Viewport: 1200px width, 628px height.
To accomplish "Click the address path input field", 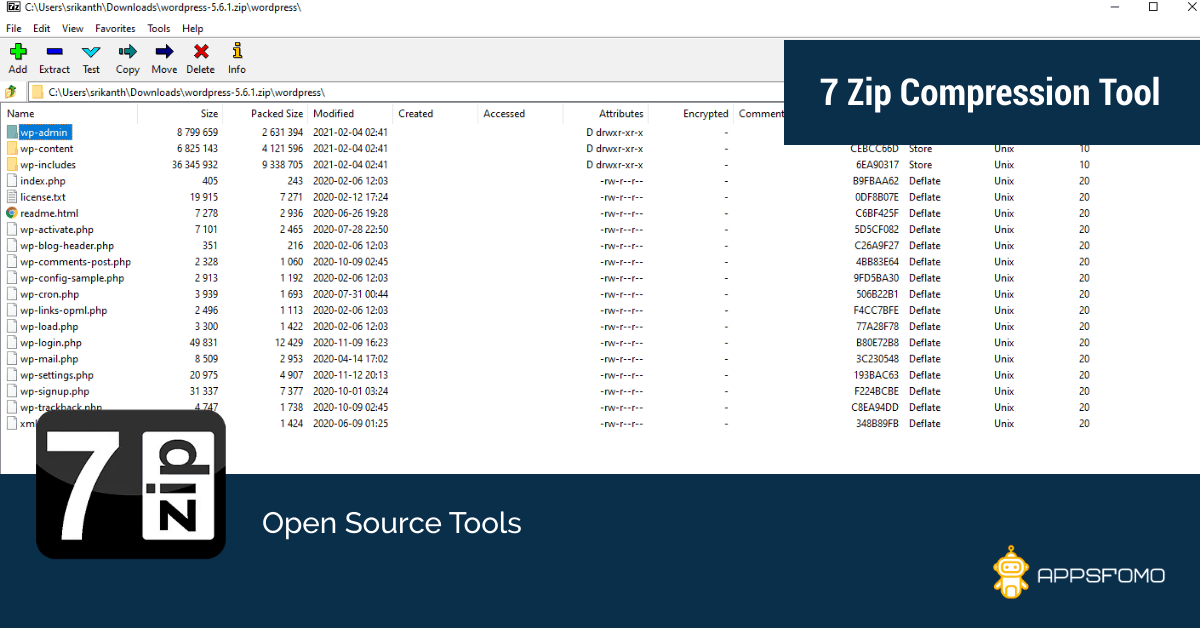I will [400, 92].
